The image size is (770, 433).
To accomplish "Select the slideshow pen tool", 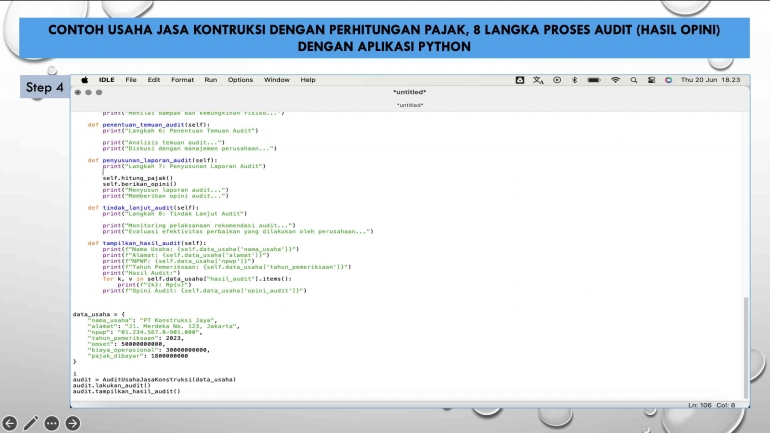I will pyautogui.click(x=31, y=423).
